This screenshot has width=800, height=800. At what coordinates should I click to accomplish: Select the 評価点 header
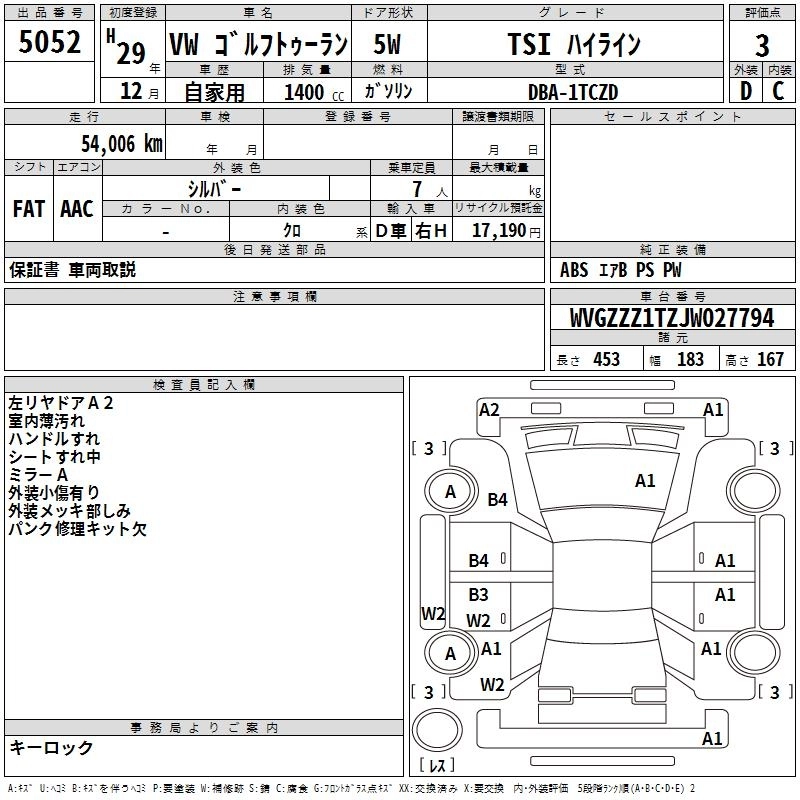click(762, 13)
